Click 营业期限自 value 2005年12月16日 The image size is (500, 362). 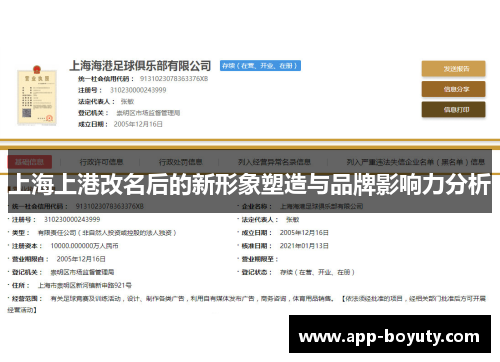pyautogui.click(x=81, y=259)
